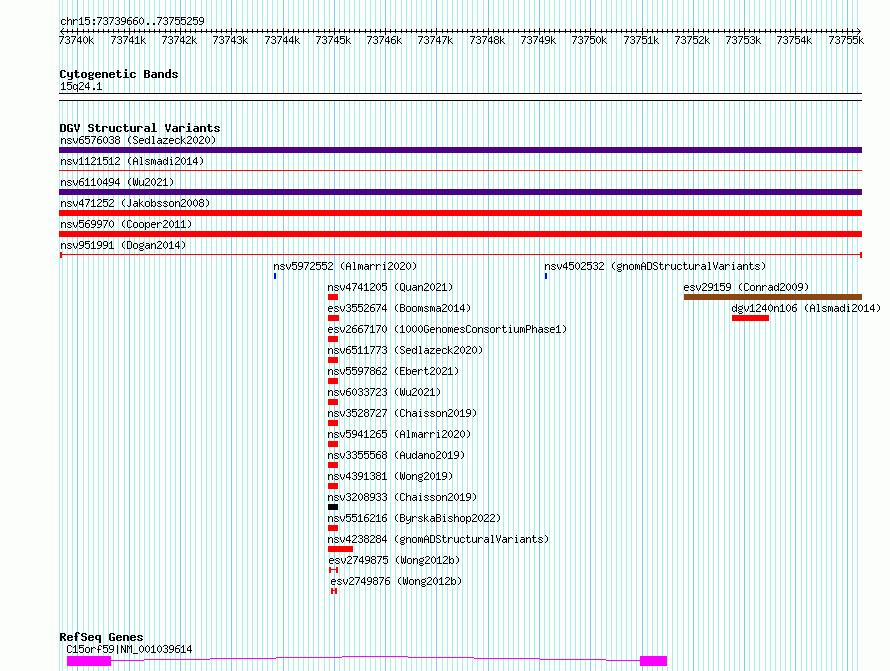This screenshot has height=671, width=890.
Task: Click the 73755k ruler tick label
Action: pyautogui.click(x=846, y=40)
